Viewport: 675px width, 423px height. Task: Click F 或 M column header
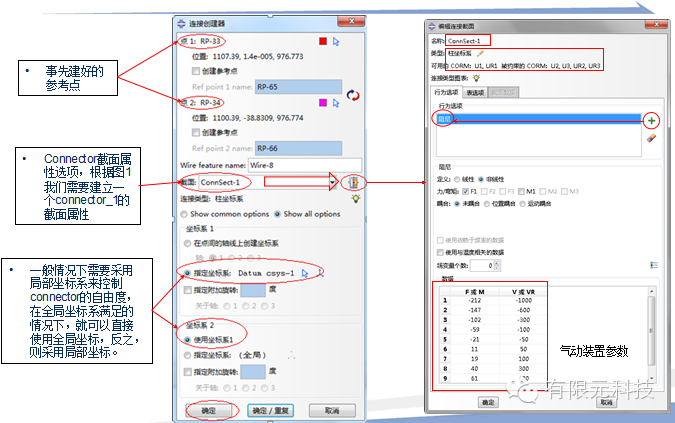click(x=475, y=292)
